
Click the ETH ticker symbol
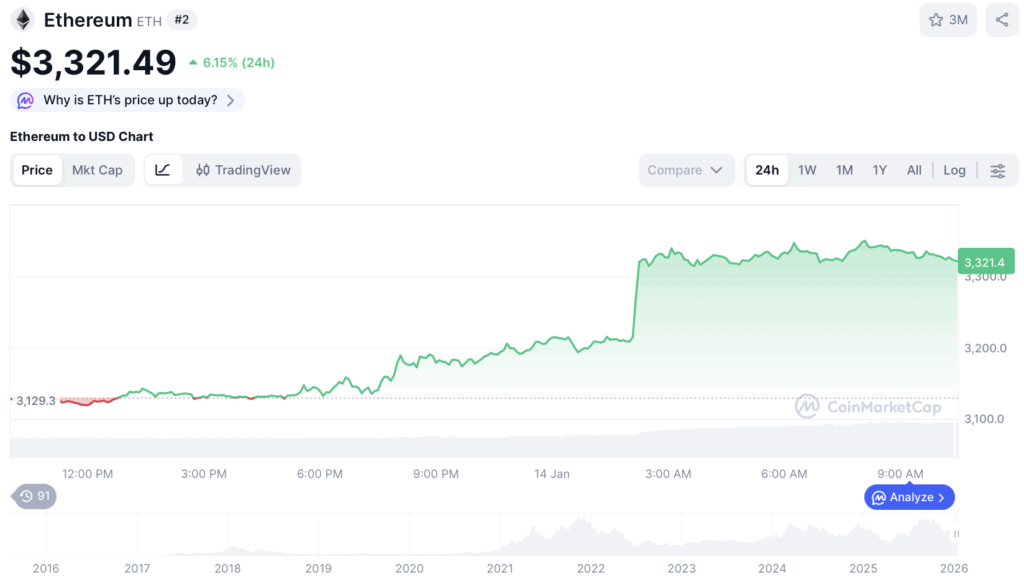[x=149, y=21]
